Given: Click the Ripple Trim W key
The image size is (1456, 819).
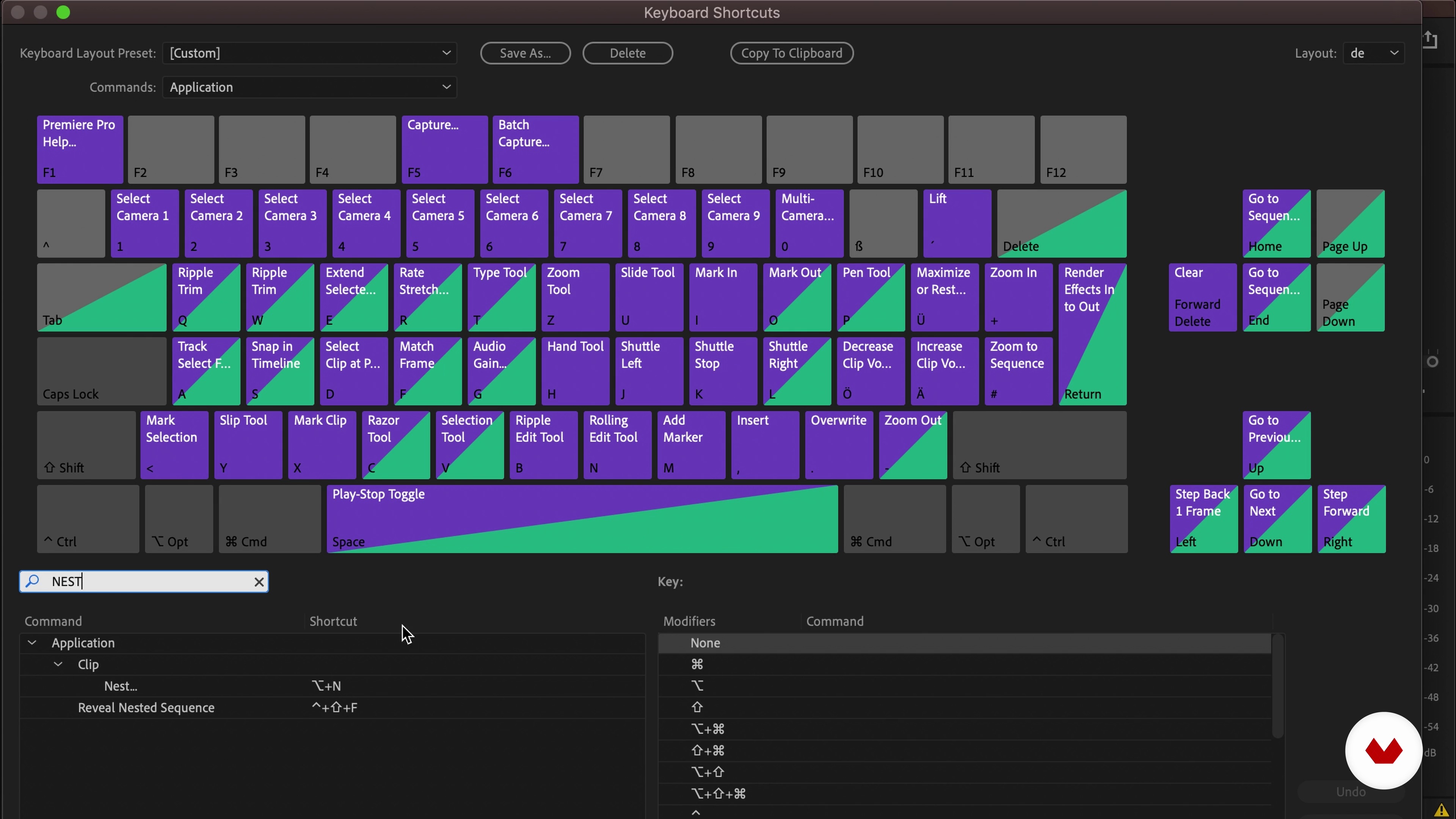Looking at the screenshot, I should coord(280,297).
